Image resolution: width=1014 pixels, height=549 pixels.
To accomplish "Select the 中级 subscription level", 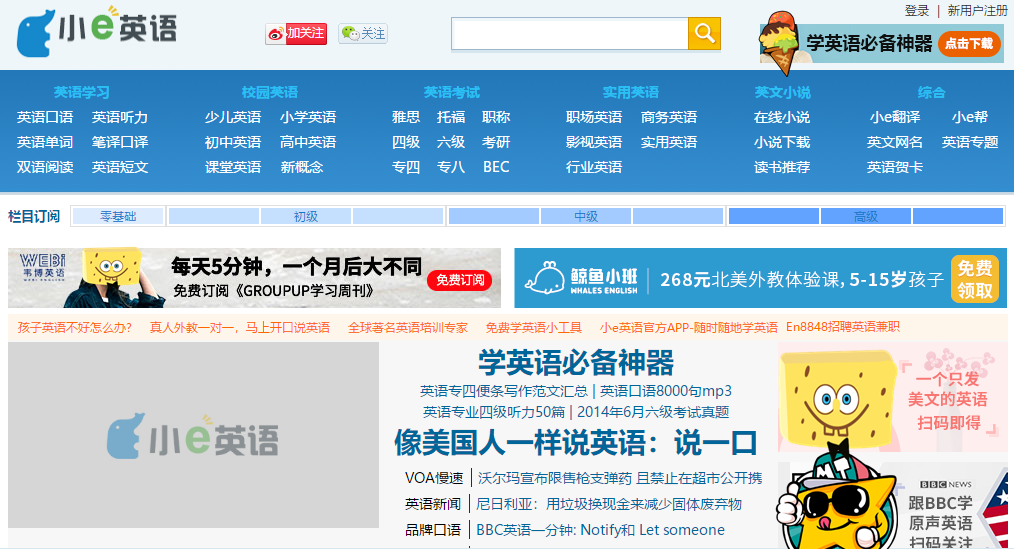I will tap(586, 216).
